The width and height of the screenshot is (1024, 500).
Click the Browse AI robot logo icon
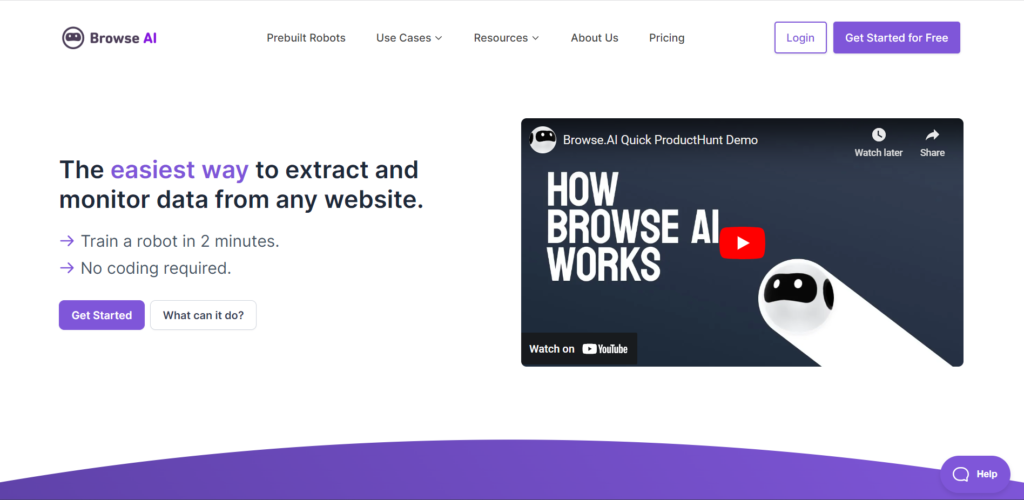click(73, 38)
